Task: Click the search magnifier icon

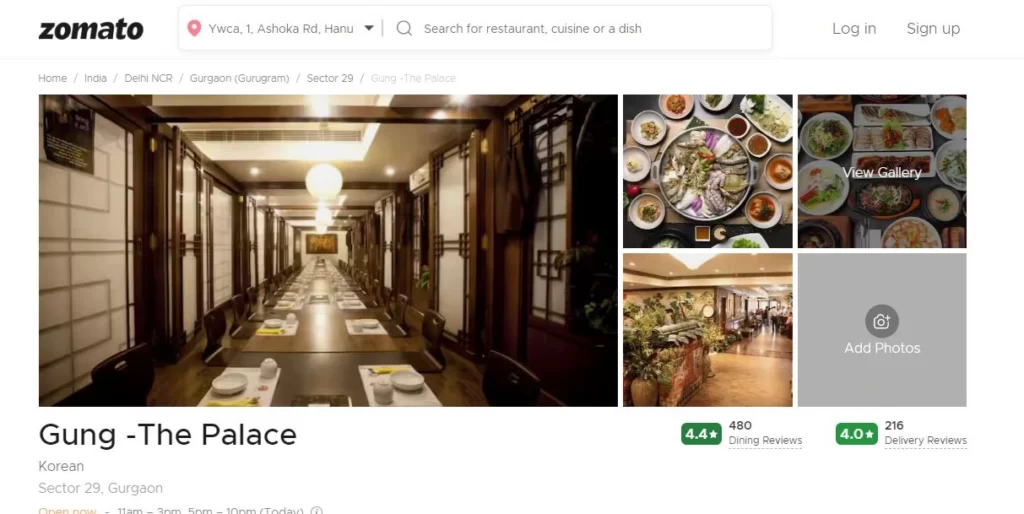Action: click(404, 28)
